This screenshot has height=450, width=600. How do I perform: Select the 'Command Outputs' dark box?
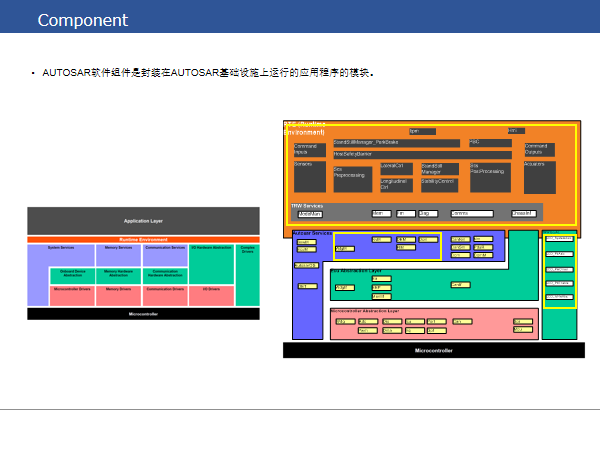[540, 149]
